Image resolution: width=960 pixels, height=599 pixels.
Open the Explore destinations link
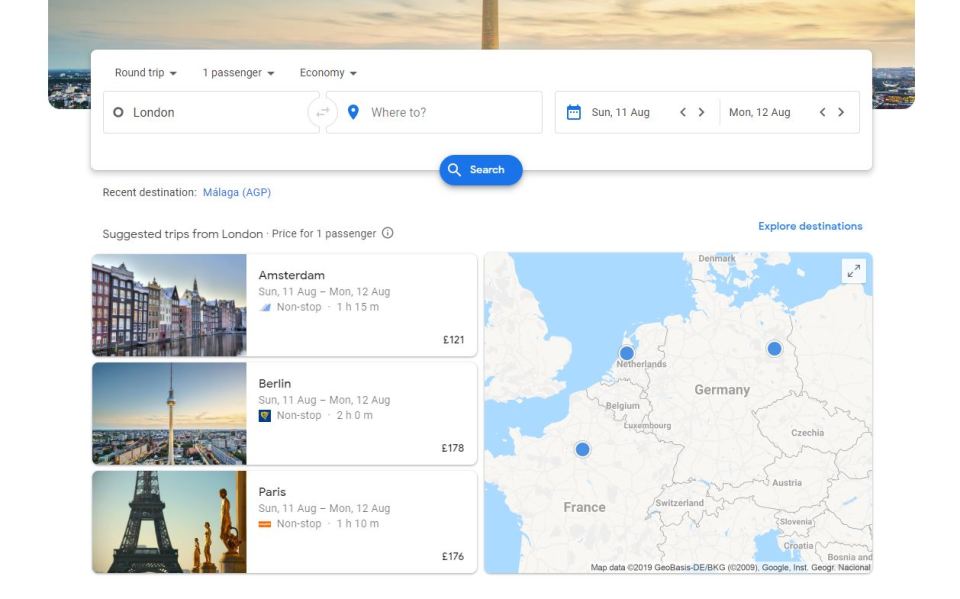pyautogui.click(x=810, y=226)
